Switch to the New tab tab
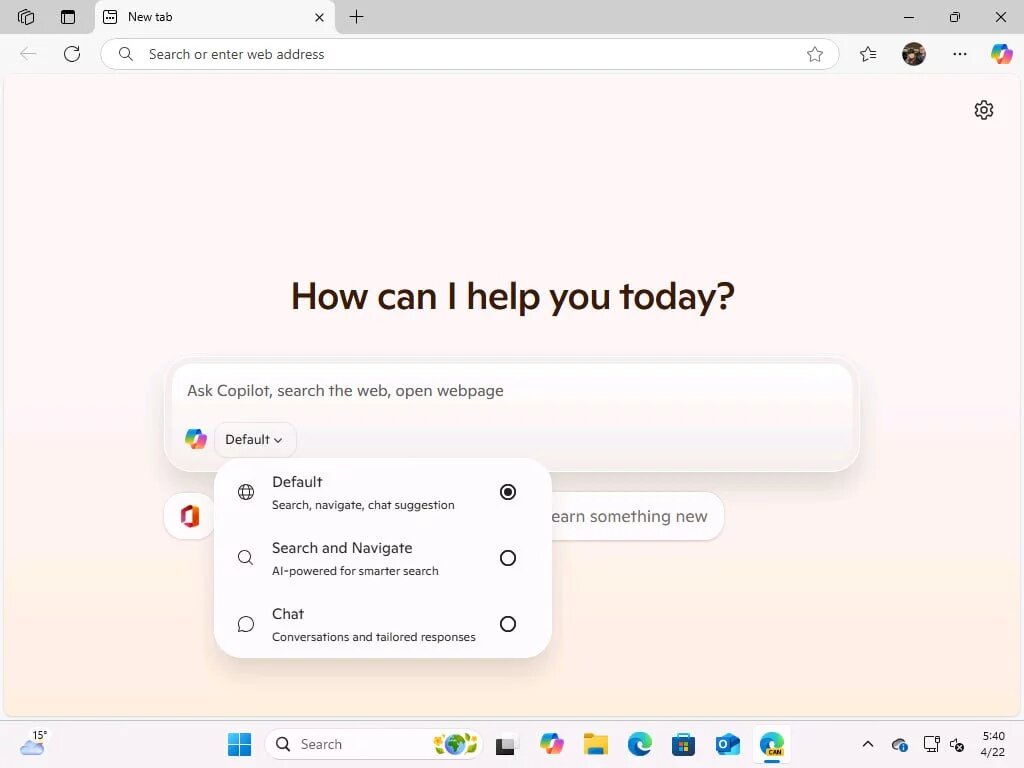The image size is (1024, 768). (216, 17)
